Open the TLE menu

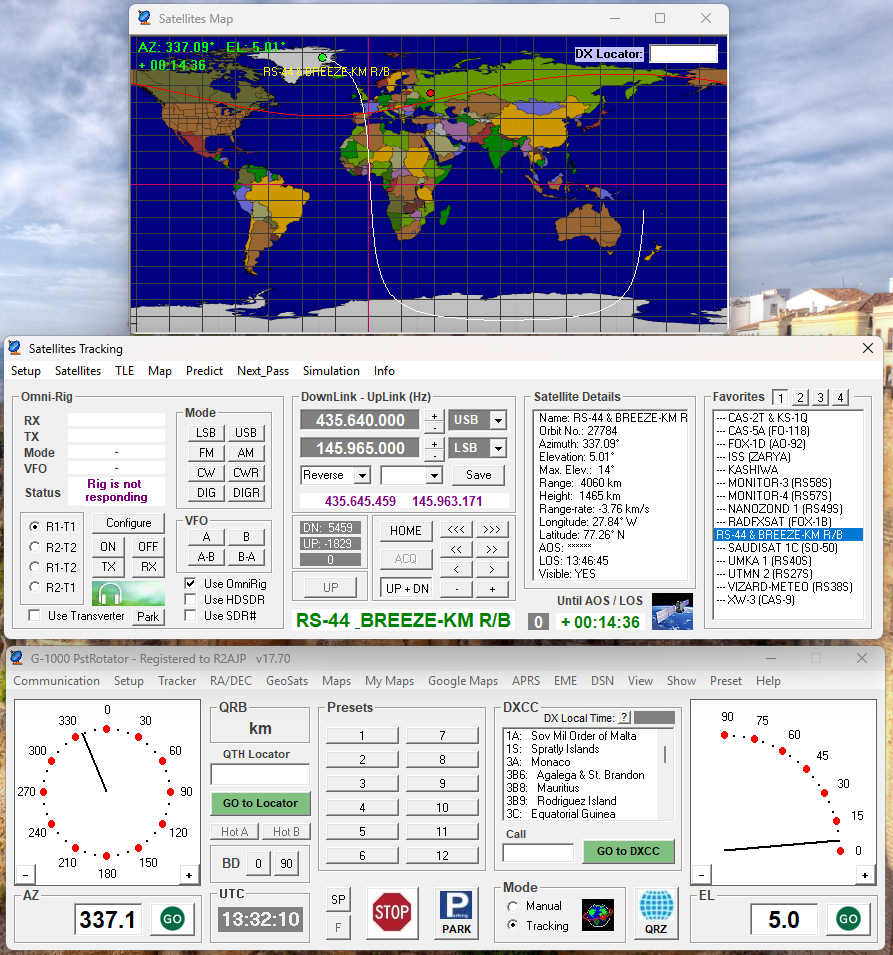(x=124, y=370)
